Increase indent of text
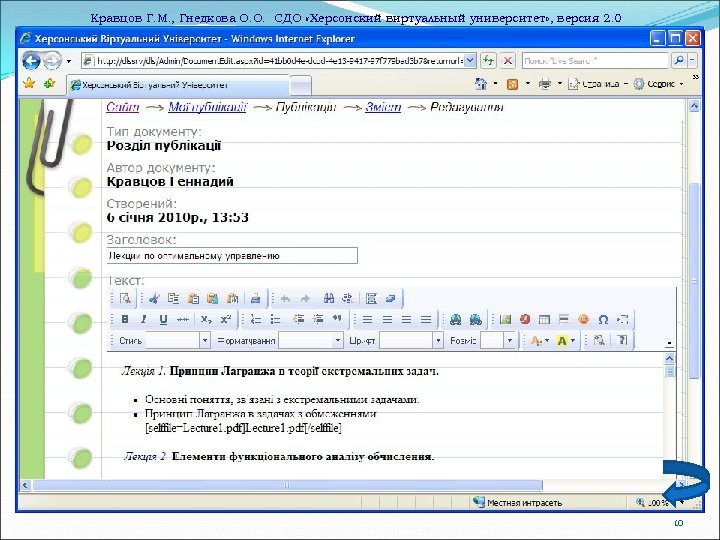Image resolution: width=720 pixels, height=540 pixels. [318, 319]
